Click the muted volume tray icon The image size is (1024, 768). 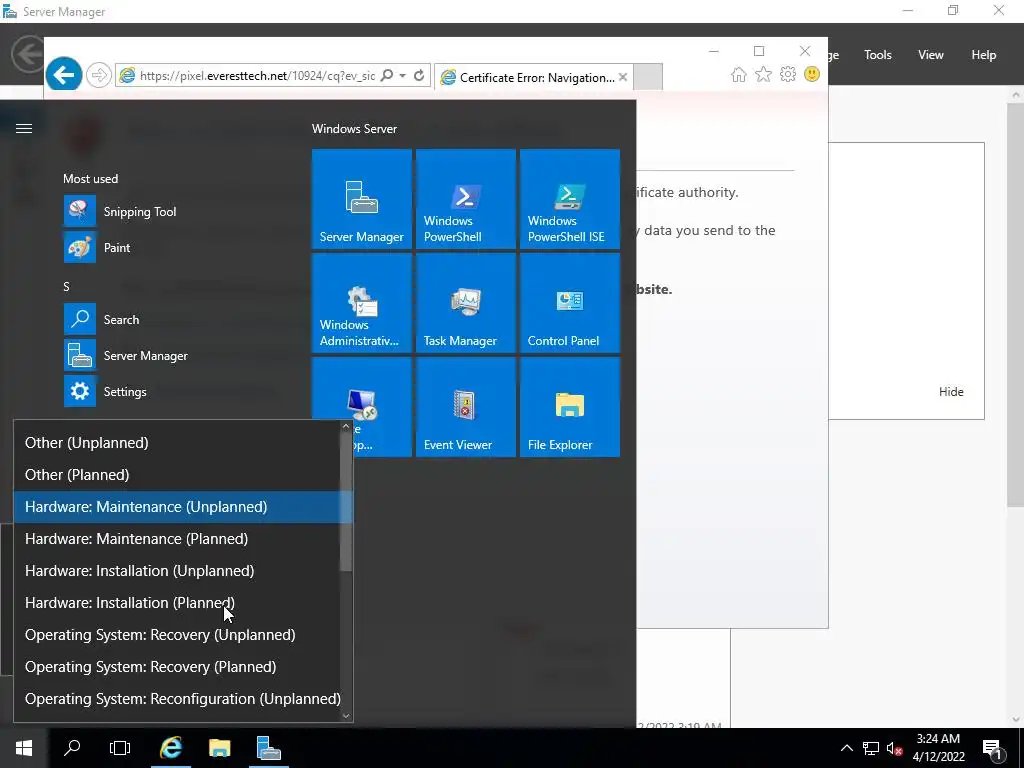(x=894, y=748)
